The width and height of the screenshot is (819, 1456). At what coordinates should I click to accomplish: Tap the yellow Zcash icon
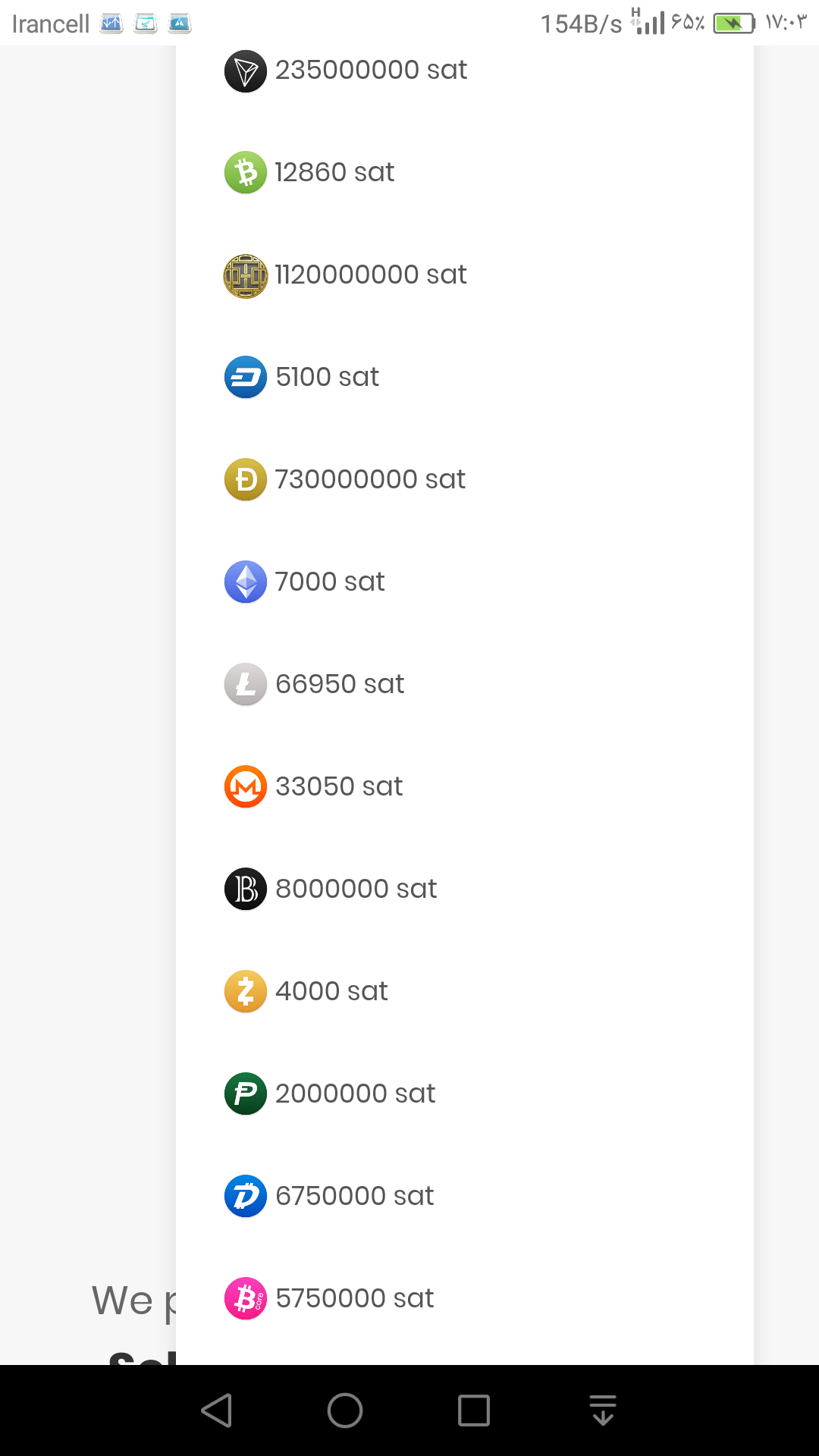click(x=246, y=992)
